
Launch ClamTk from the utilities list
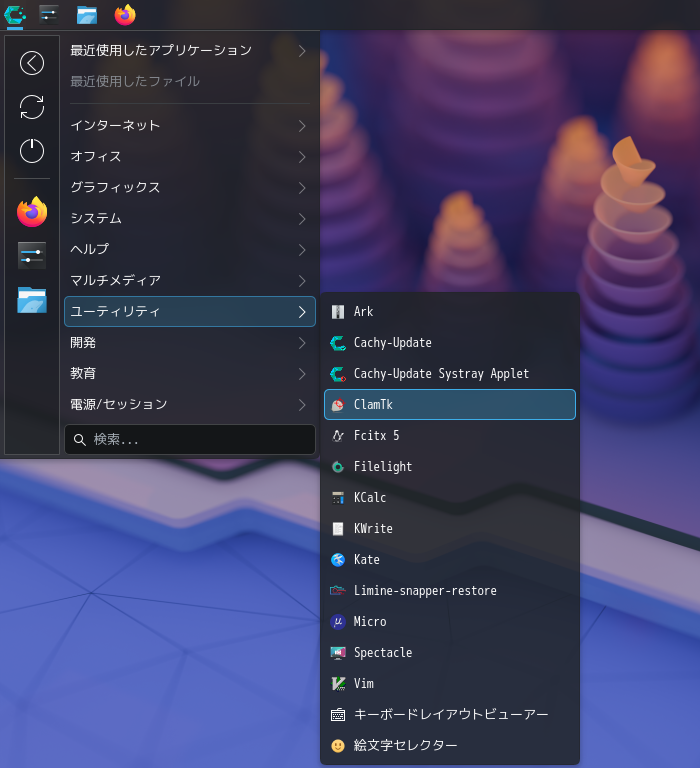coord(450,405)
